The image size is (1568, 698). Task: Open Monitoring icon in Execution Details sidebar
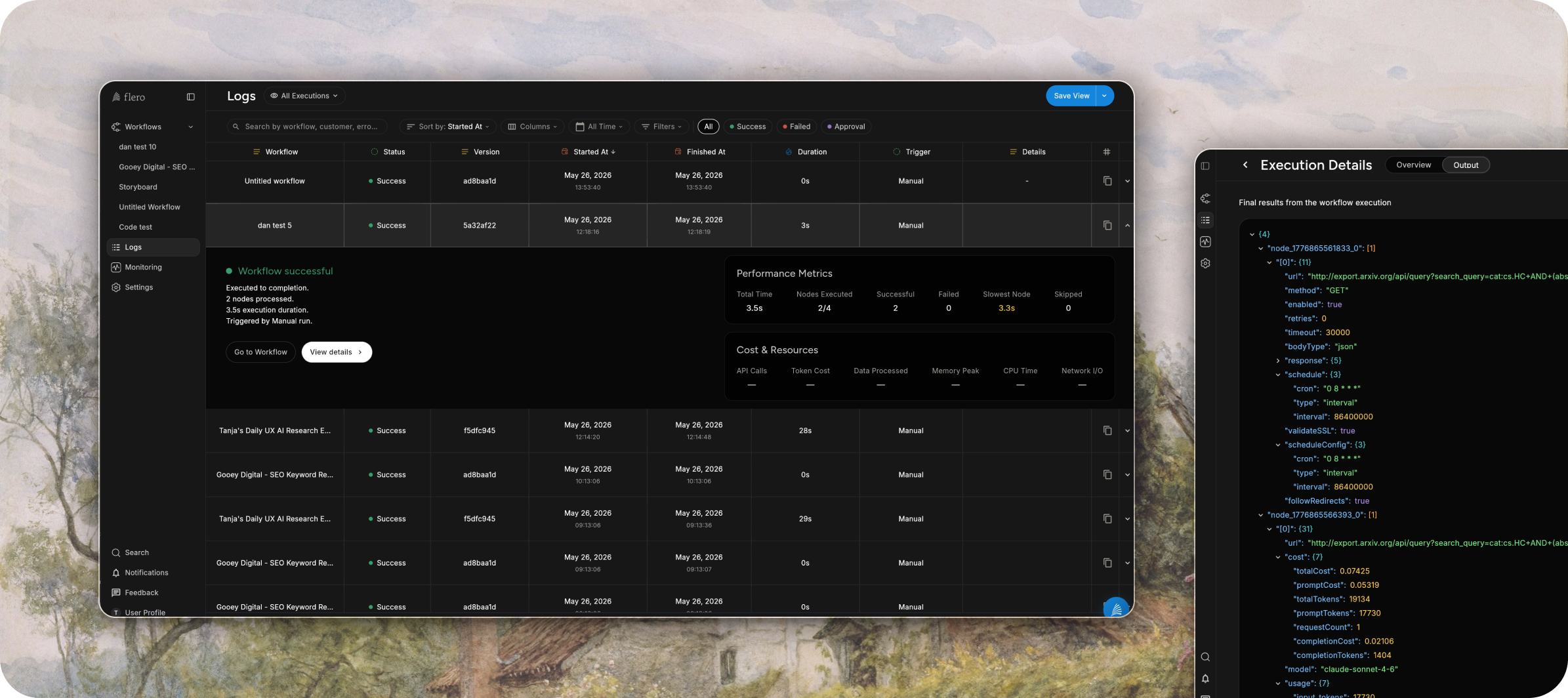click(x=1205, y=242)
